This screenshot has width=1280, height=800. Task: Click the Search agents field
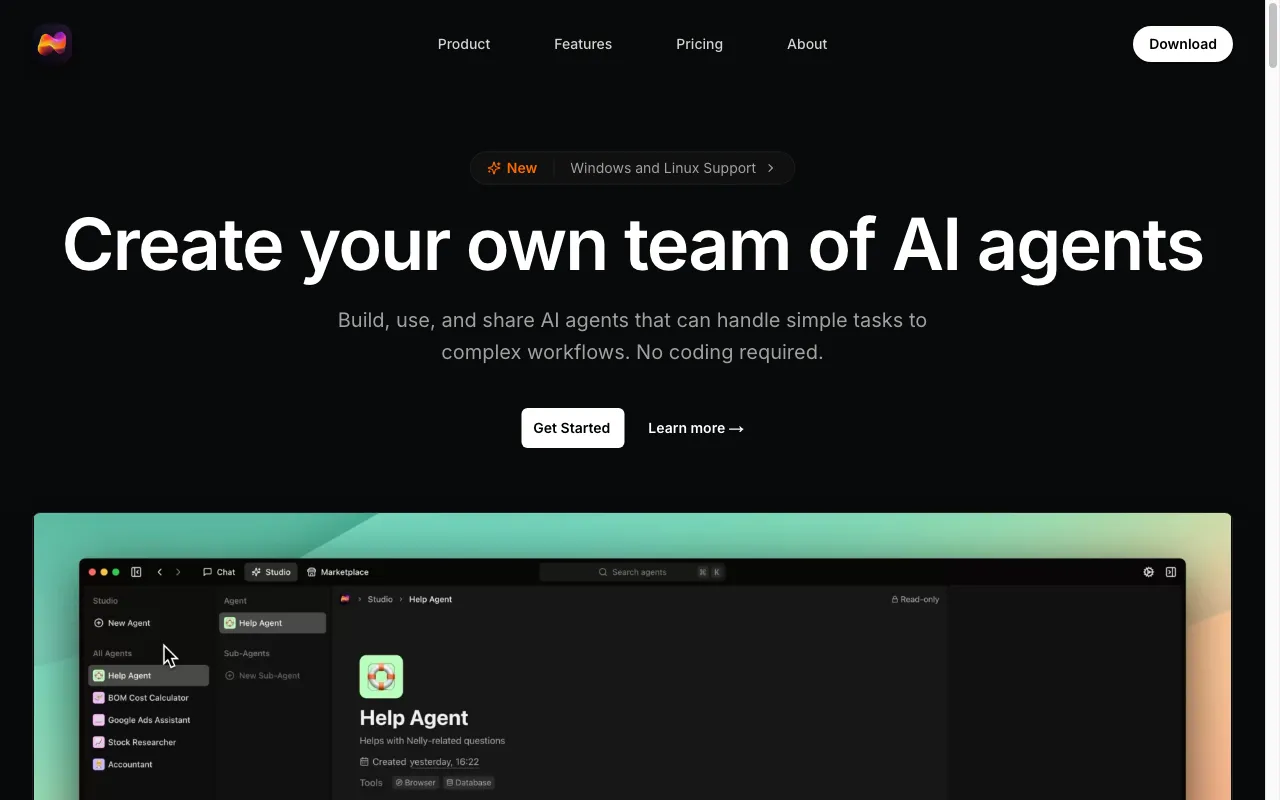(x=633, y=572)
